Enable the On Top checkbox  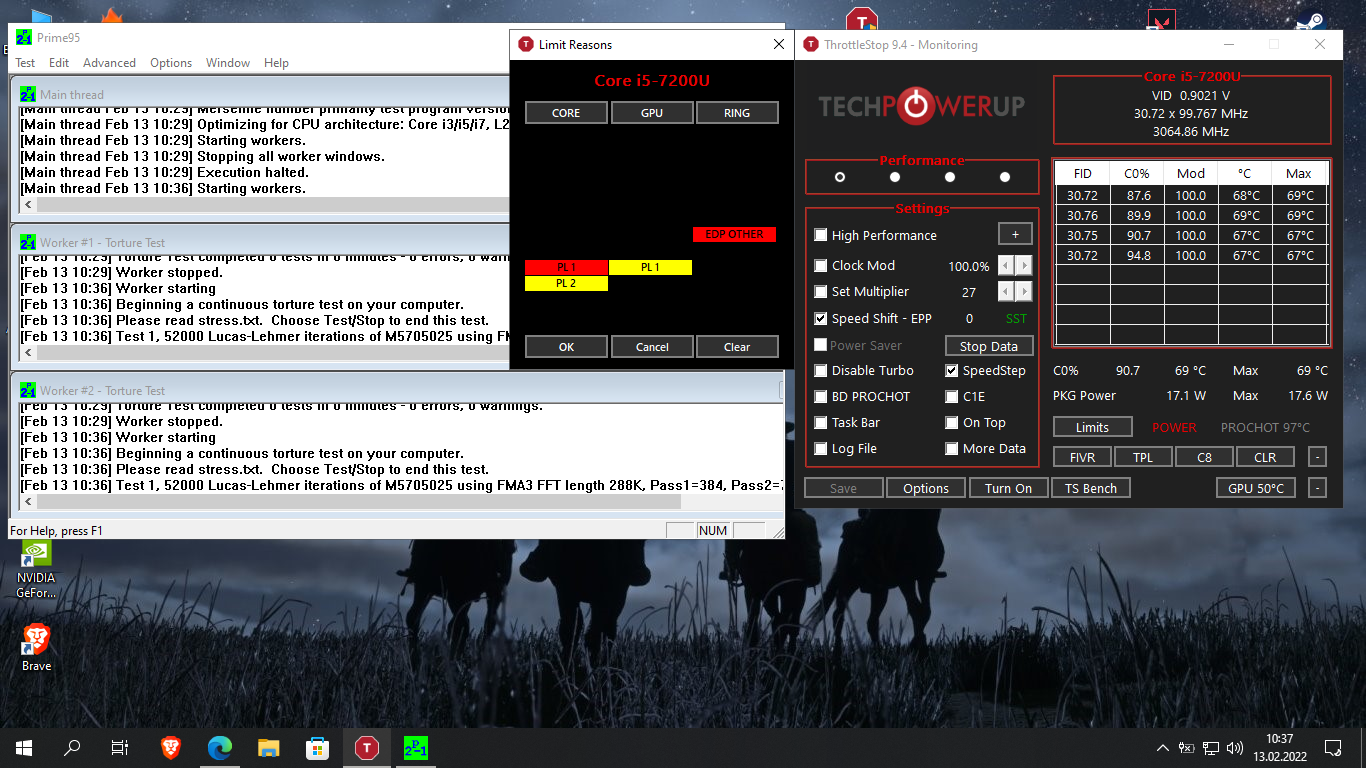(952, 422)
